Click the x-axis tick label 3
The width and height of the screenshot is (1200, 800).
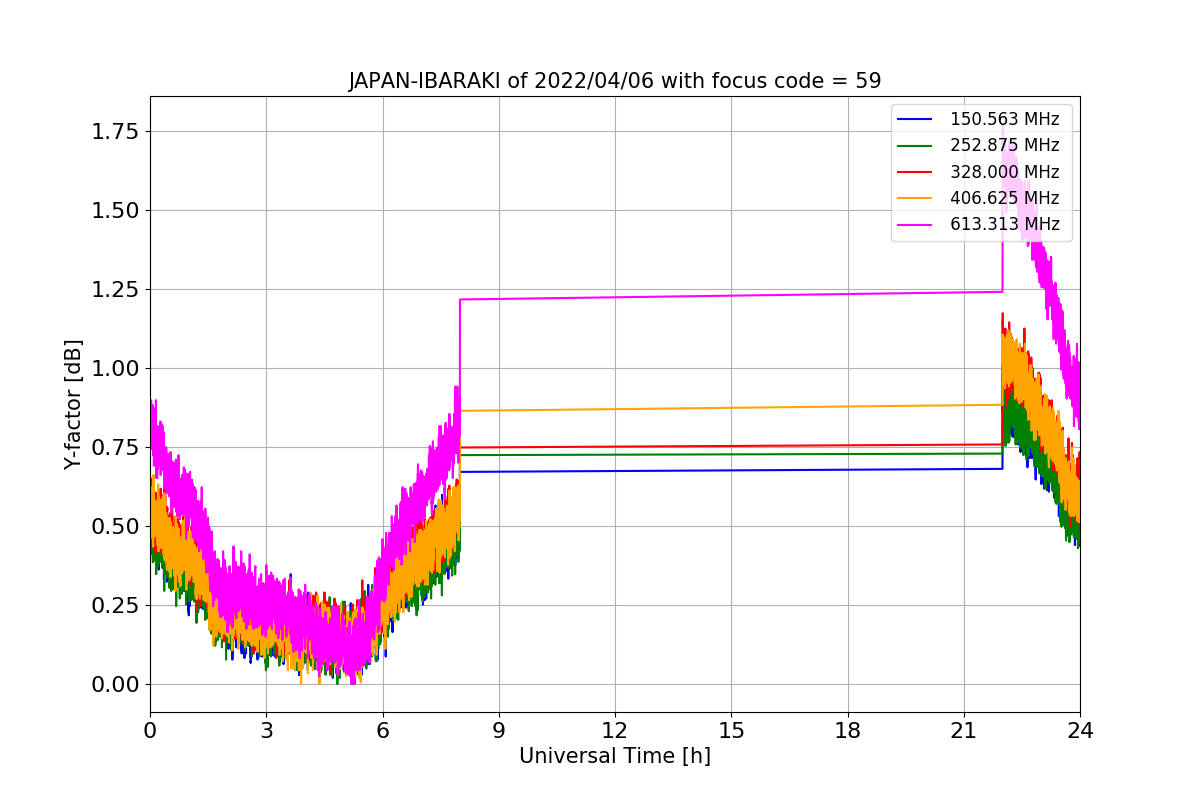click(266, 731)
